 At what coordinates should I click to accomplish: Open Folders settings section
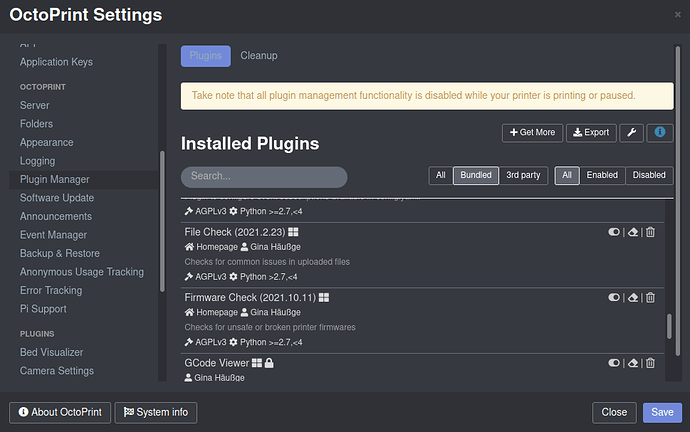[x=37, y=124]
